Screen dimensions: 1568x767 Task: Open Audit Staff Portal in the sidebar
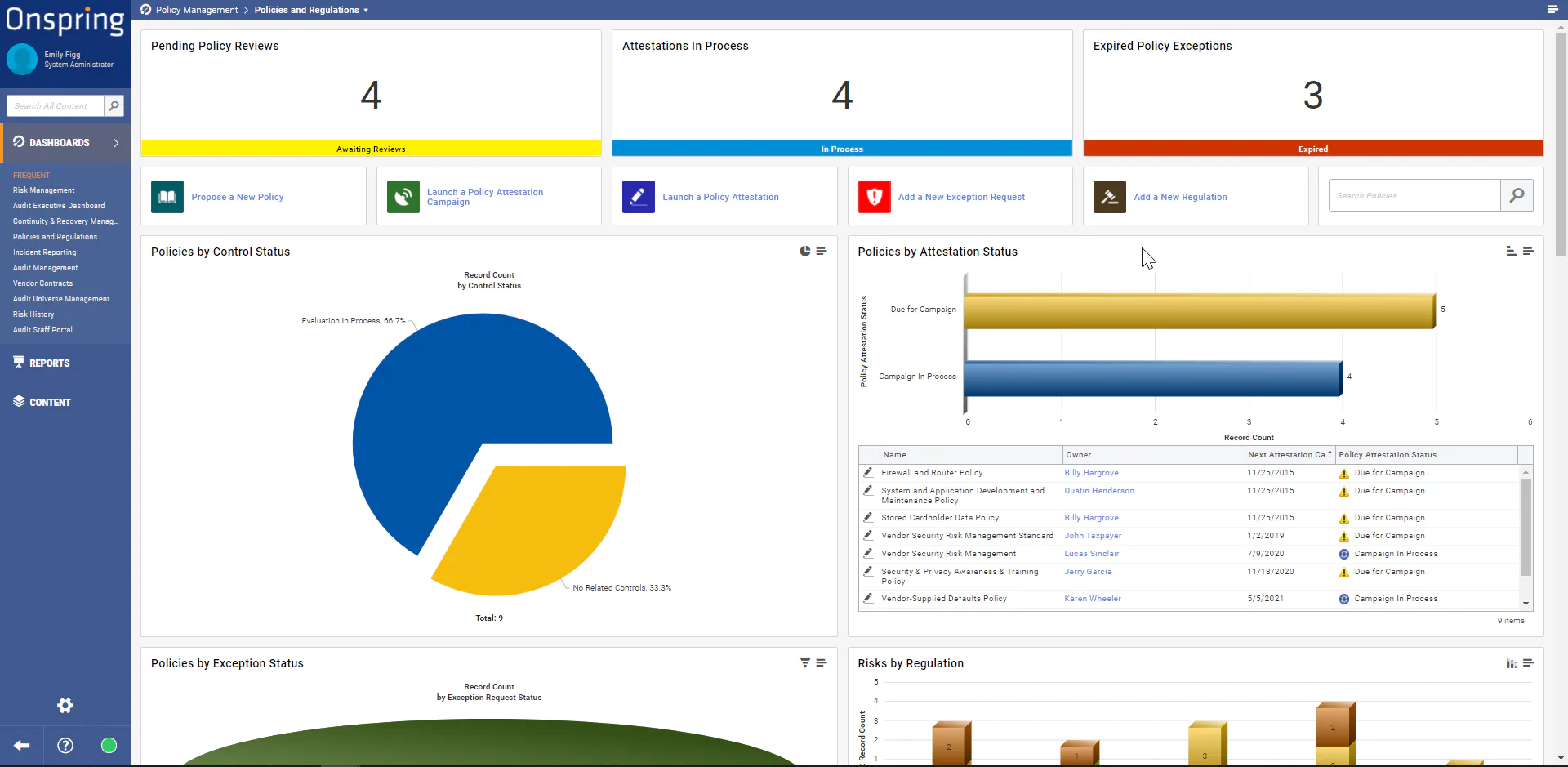tap(43, 330)
